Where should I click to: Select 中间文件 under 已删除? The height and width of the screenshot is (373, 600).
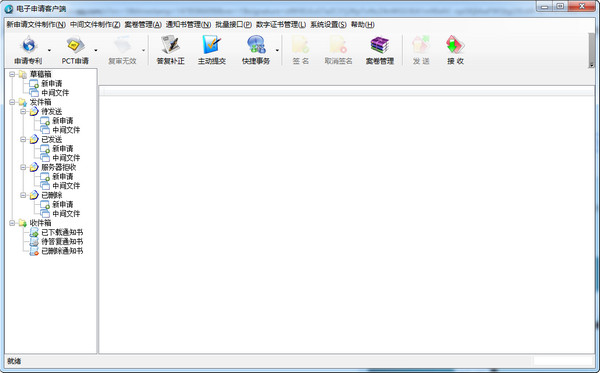[66, 213]
